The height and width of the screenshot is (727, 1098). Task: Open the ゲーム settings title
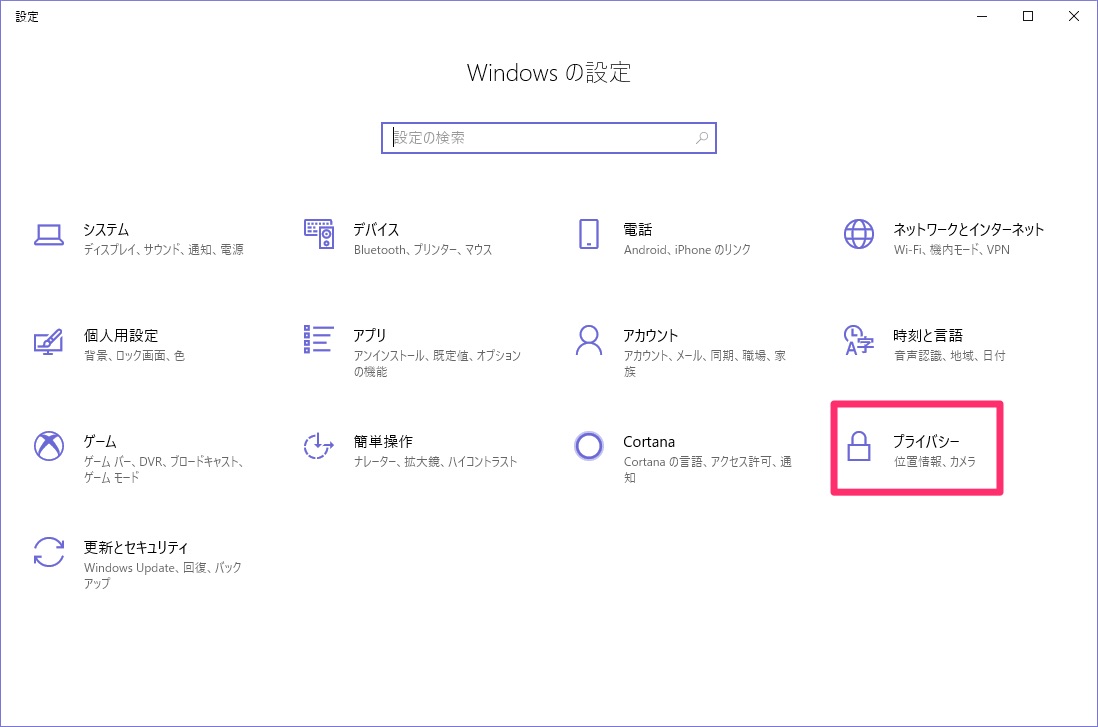(x=100, y=441)
